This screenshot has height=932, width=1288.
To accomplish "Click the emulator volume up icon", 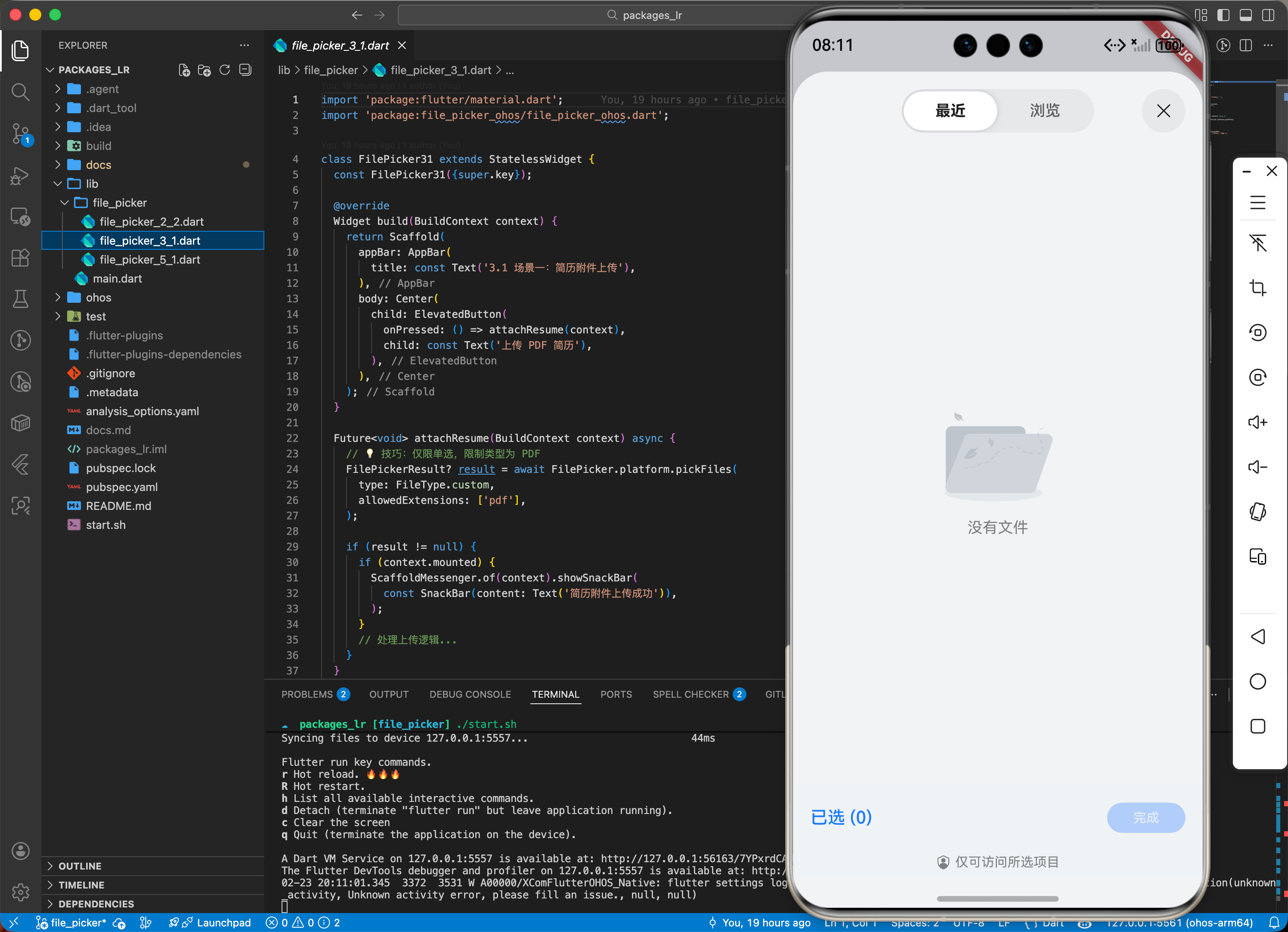I will pyautogui.click(x=1257, y=422).
